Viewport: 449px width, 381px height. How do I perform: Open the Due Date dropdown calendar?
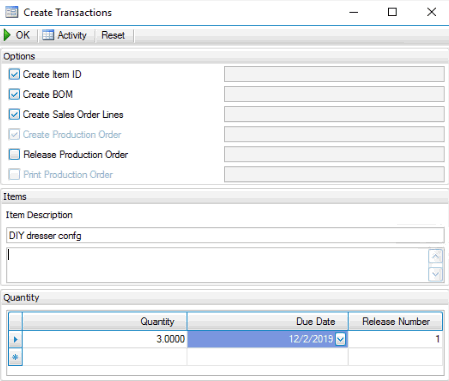pyautogui.click(x=340, y=339)
